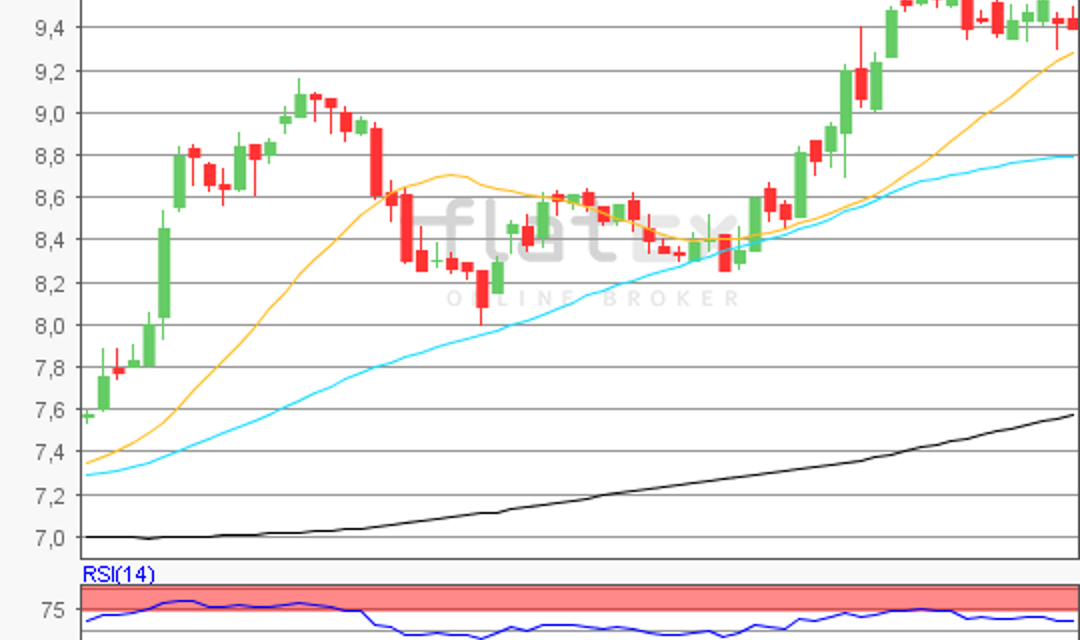Select the 8,6 price axis label
Screen dimensions: 1080x640
tap(50, 198)
